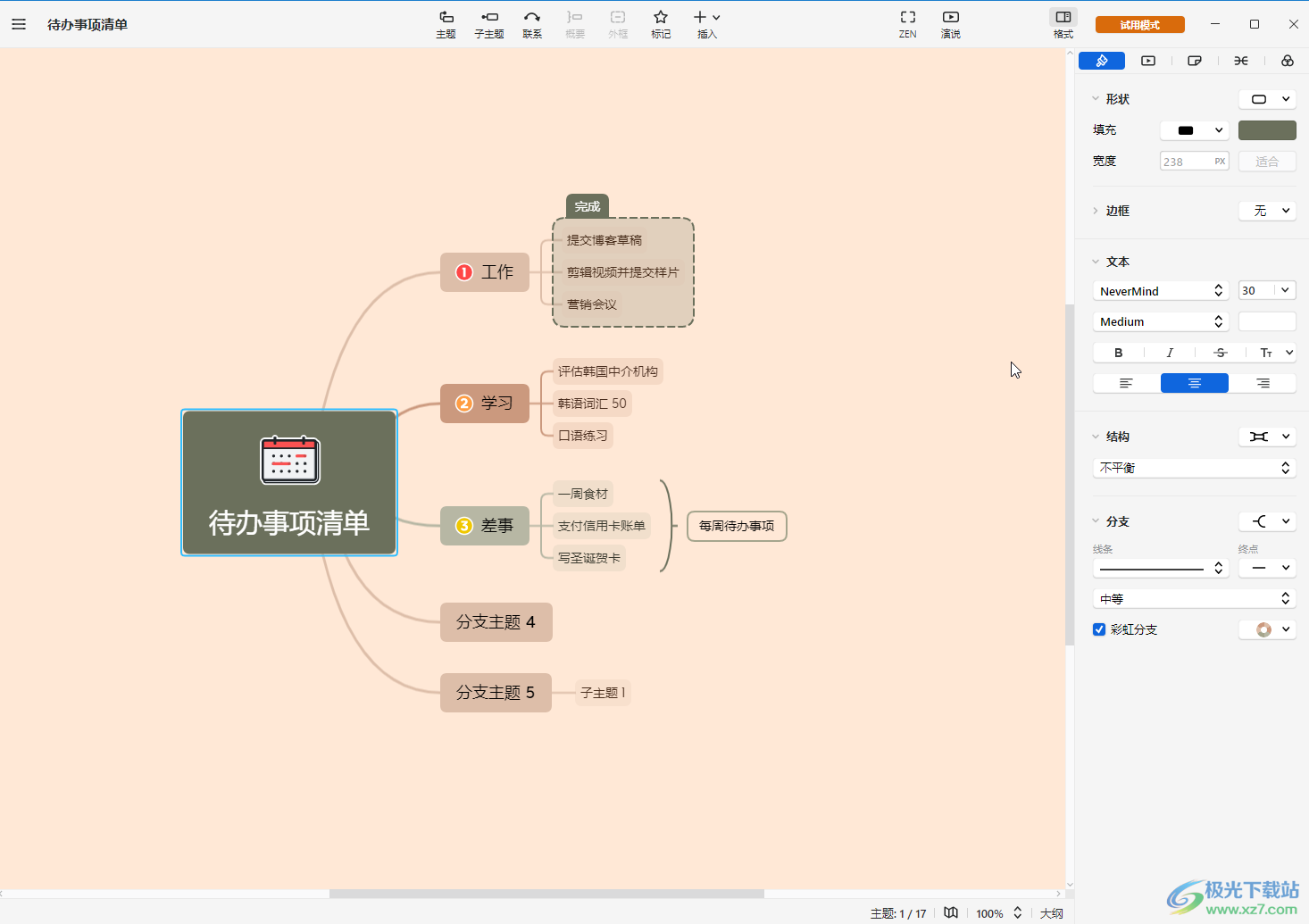Click the 外框 boundary tool
1309x924 pixels.
(618, 24)
